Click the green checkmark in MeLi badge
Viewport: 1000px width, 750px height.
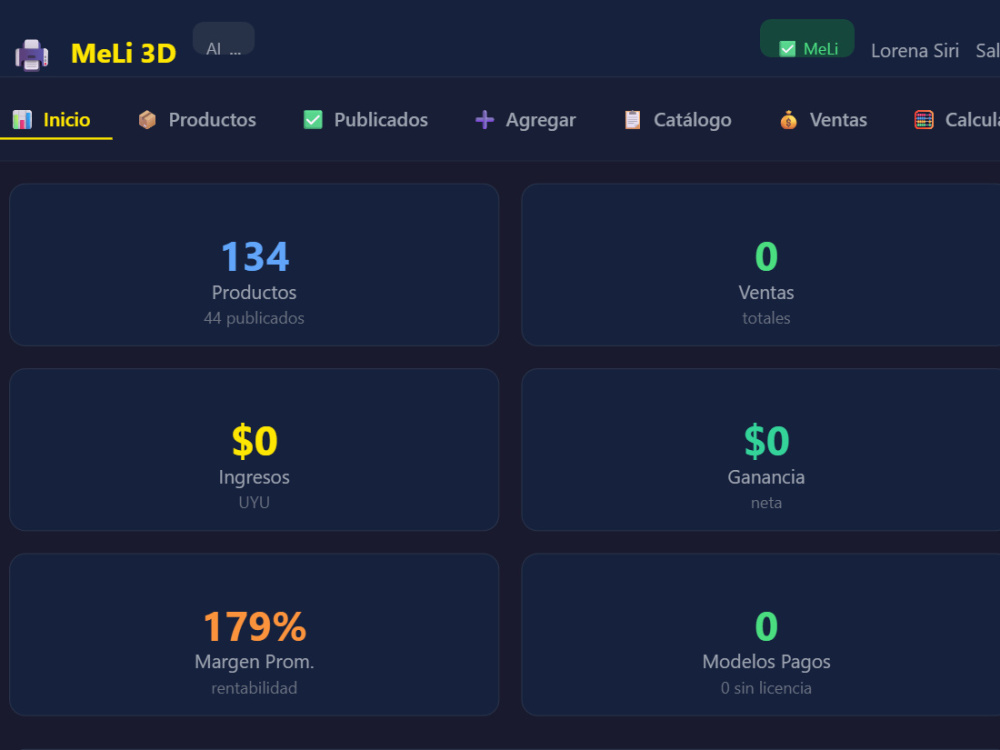787,49
